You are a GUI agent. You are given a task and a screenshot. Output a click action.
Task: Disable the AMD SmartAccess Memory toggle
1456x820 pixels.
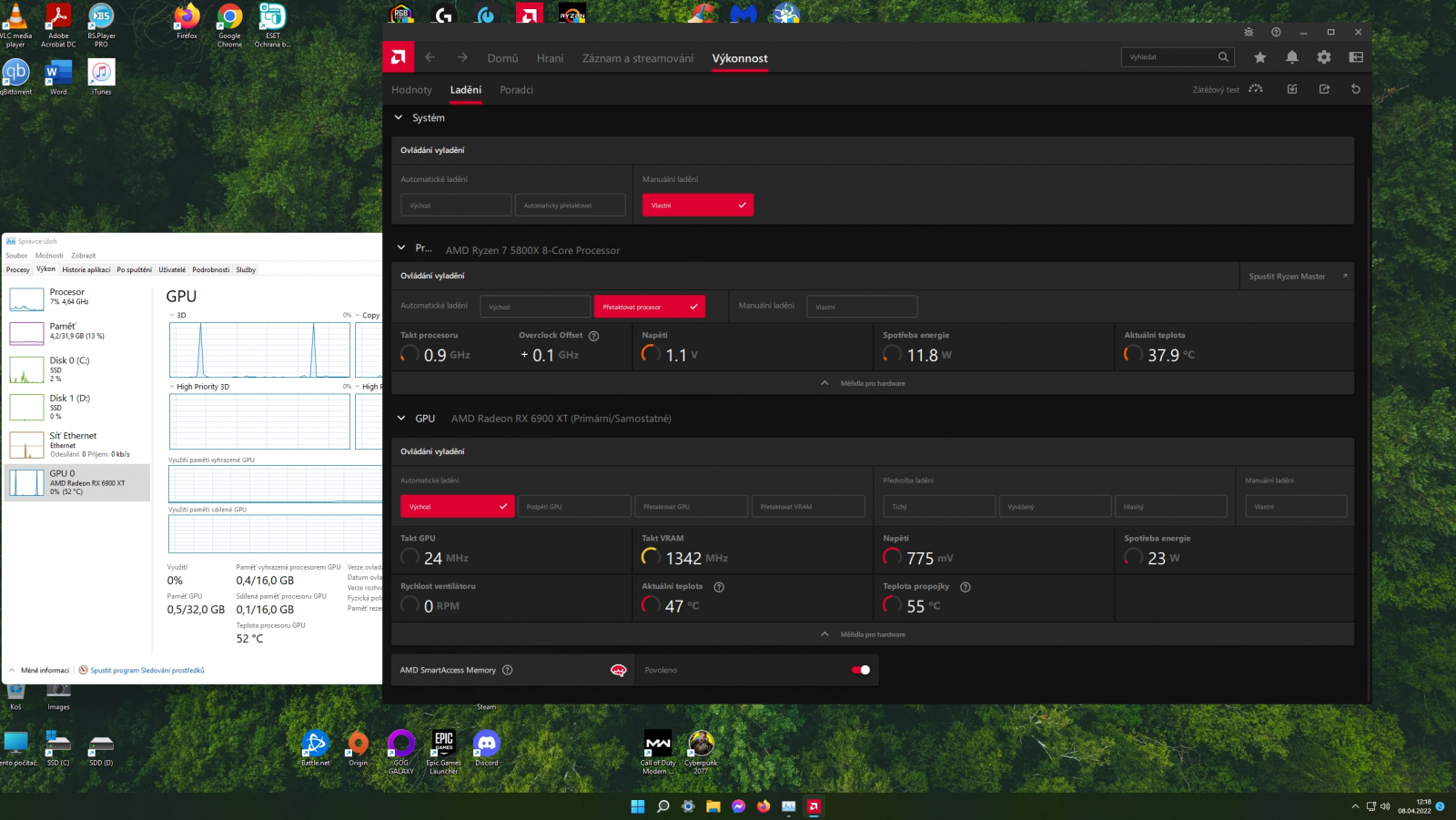[x=860, y=670]
